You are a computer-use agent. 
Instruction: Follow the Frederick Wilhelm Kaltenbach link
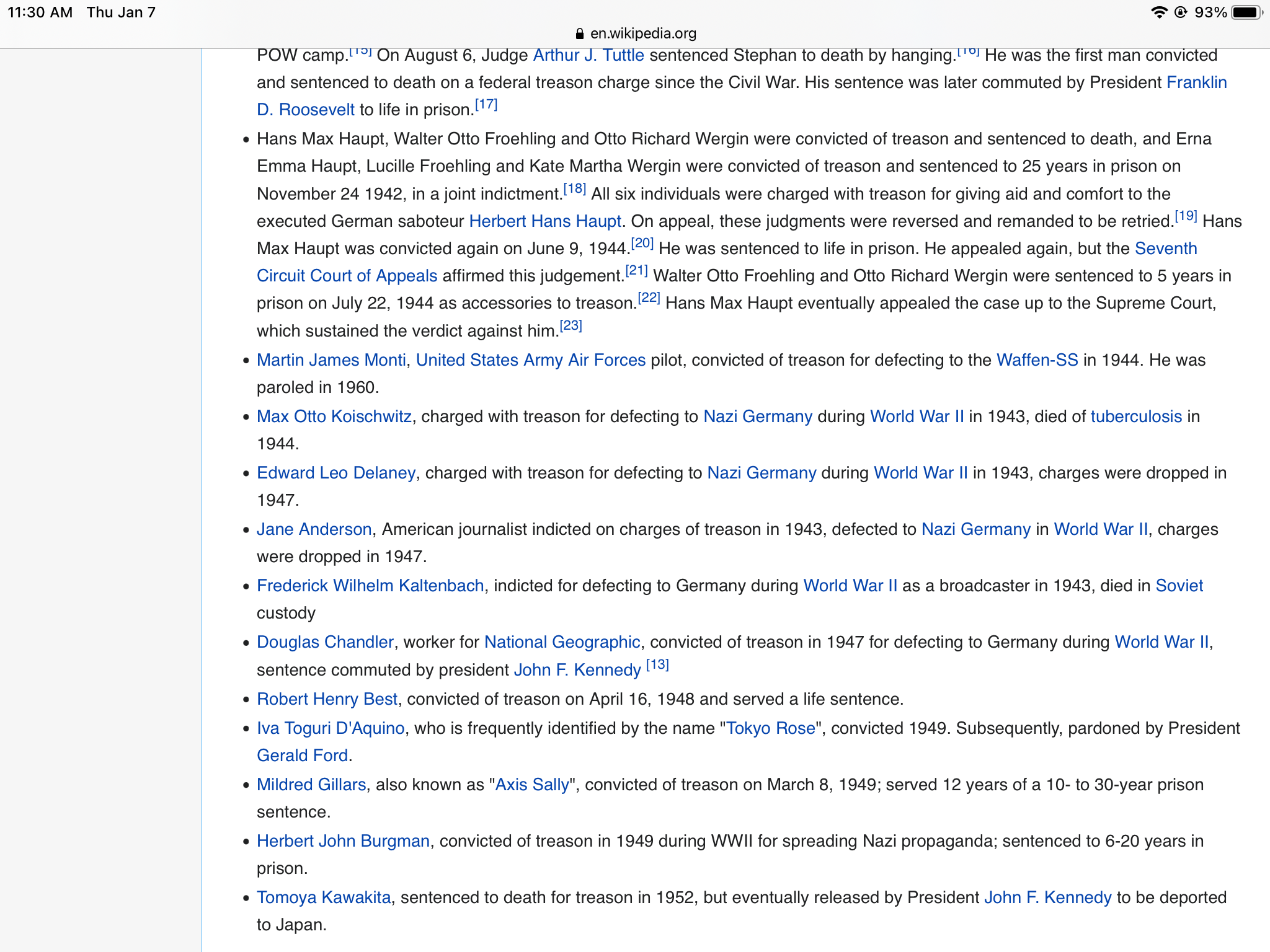pyautogui.click(x=370, y=586)
